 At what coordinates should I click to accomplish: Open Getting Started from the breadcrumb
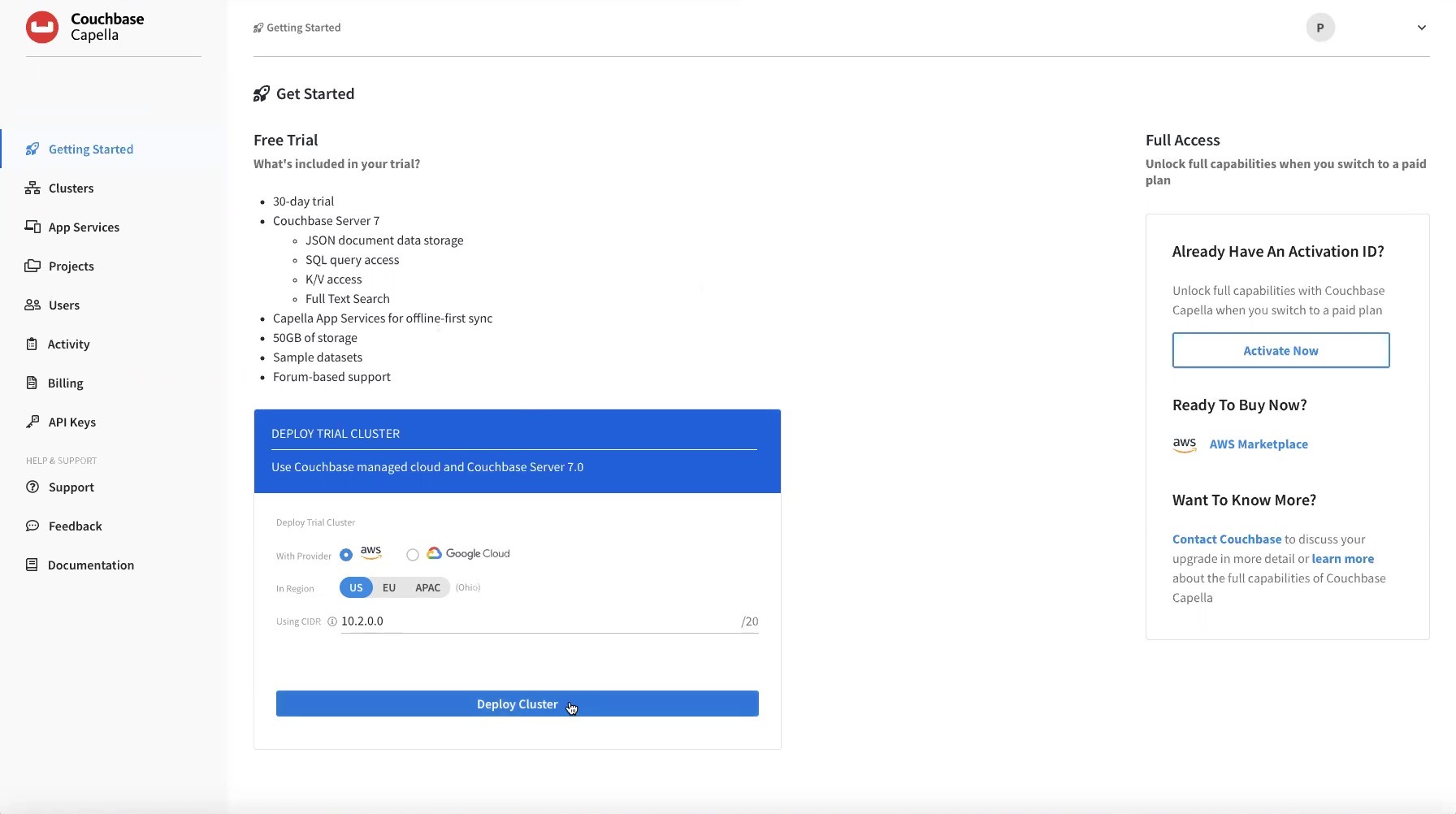pyautogui.click(x=304, y=27)
